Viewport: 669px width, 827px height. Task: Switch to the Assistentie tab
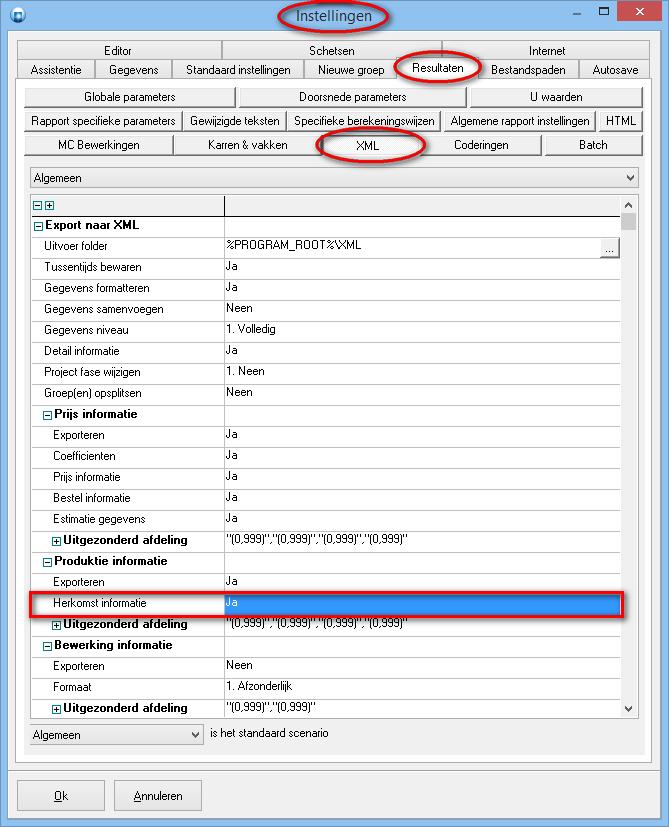pos(56,70)
